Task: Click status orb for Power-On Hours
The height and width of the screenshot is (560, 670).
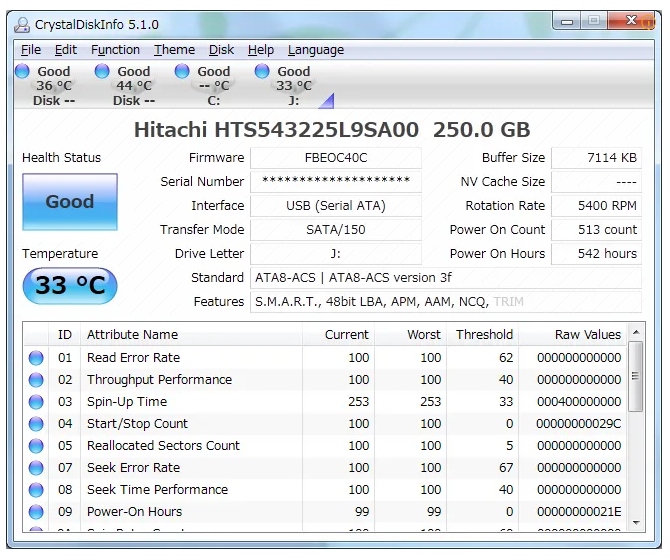Action: click(36, 512)
